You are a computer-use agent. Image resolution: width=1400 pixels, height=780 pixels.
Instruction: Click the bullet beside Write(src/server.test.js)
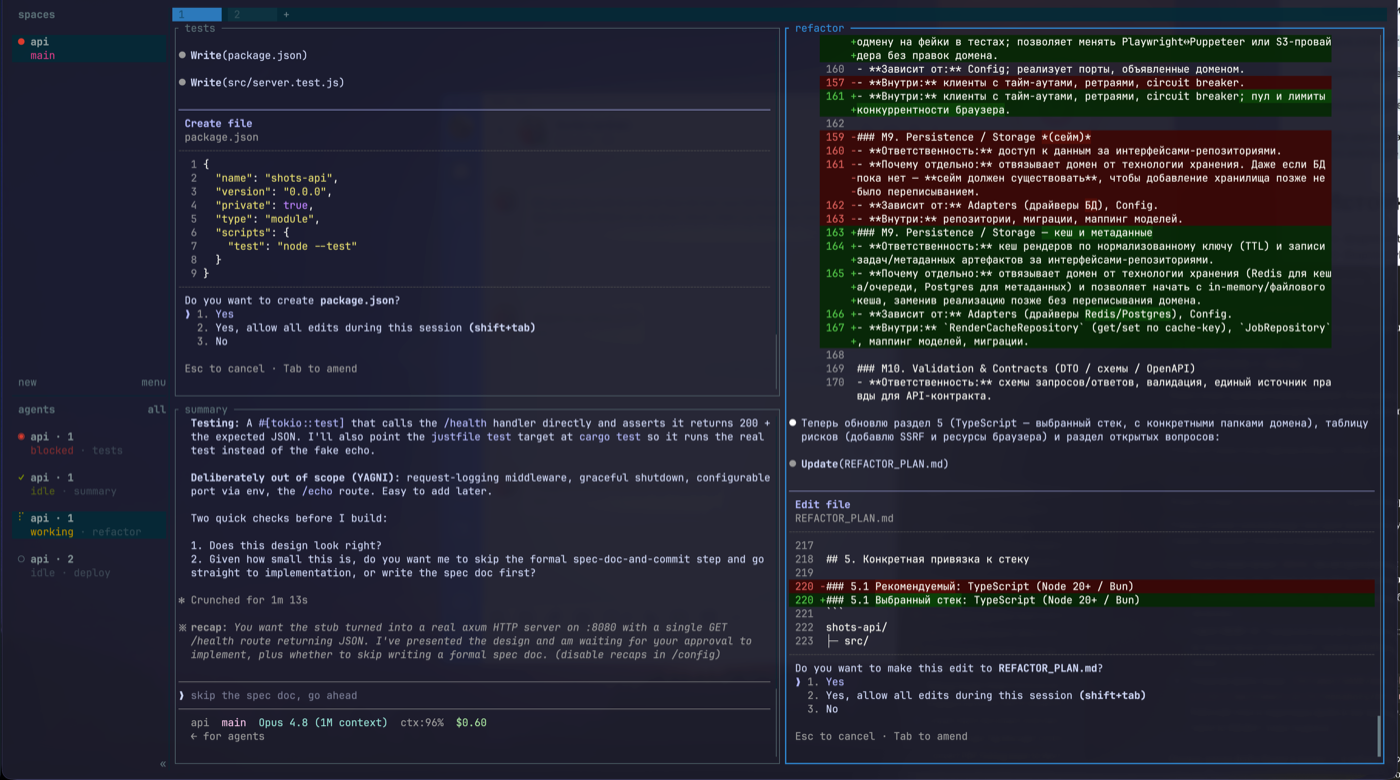point(182,83)
